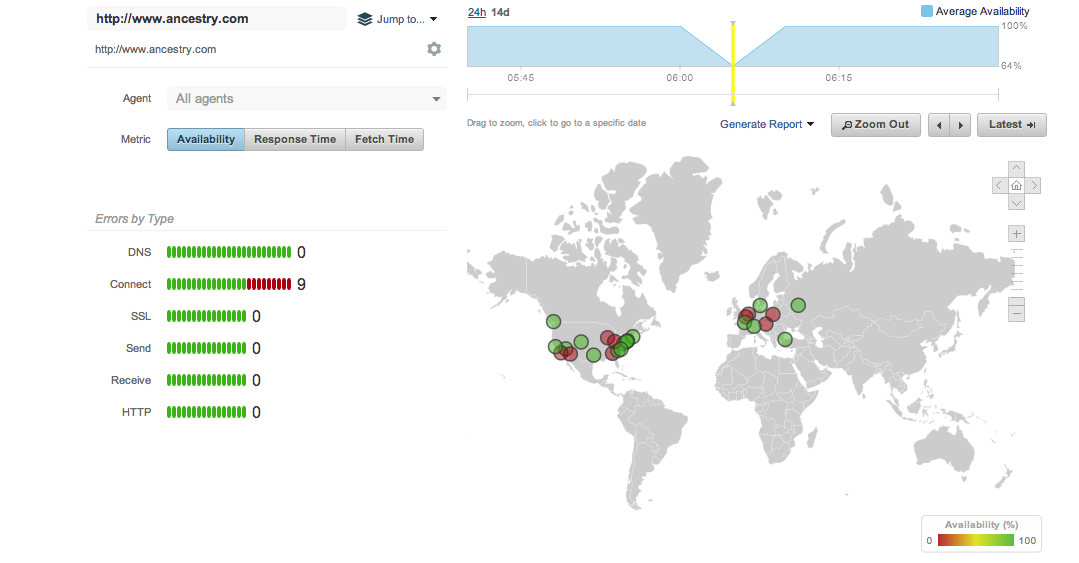Jump to Latest data
This screenshot has width=1079, height=563.
click(x=1011, y=124)
